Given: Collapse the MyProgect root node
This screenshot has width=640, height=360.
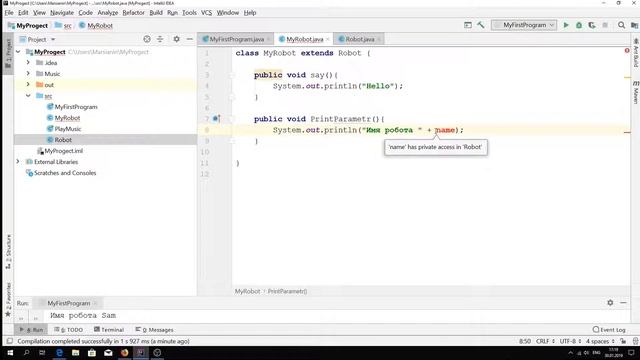Looking at the screenshot, I should [x=18, y=52].
